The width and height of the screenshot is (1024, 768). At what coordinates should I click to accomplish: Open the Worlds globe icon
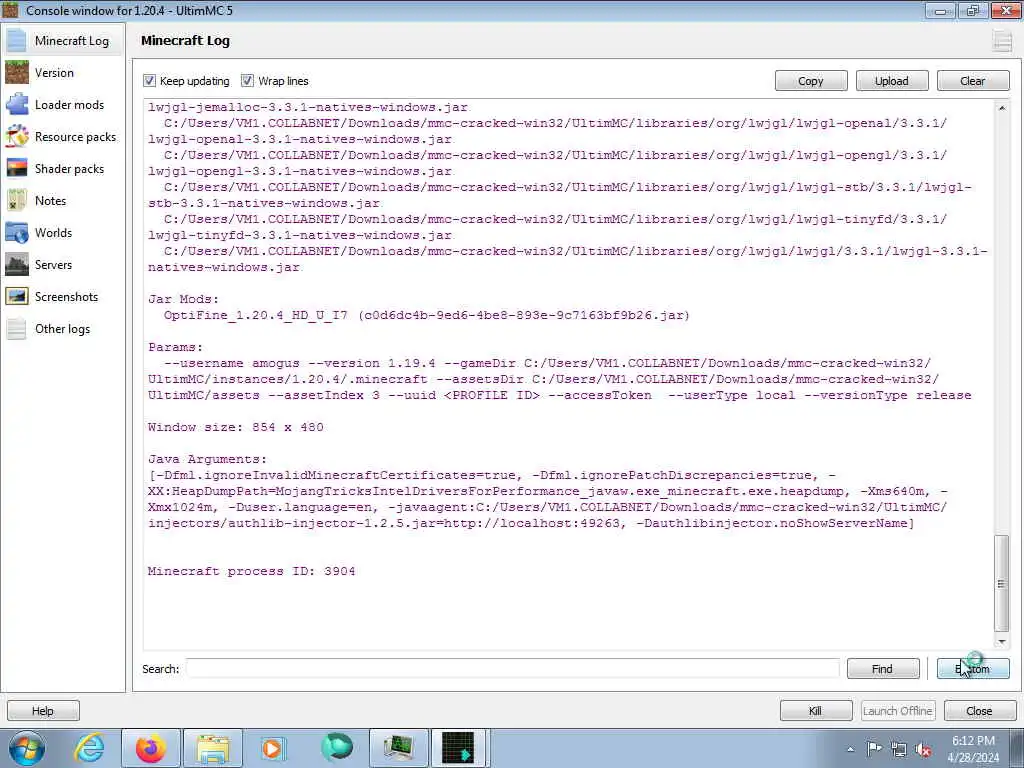[x=16, y=232]
